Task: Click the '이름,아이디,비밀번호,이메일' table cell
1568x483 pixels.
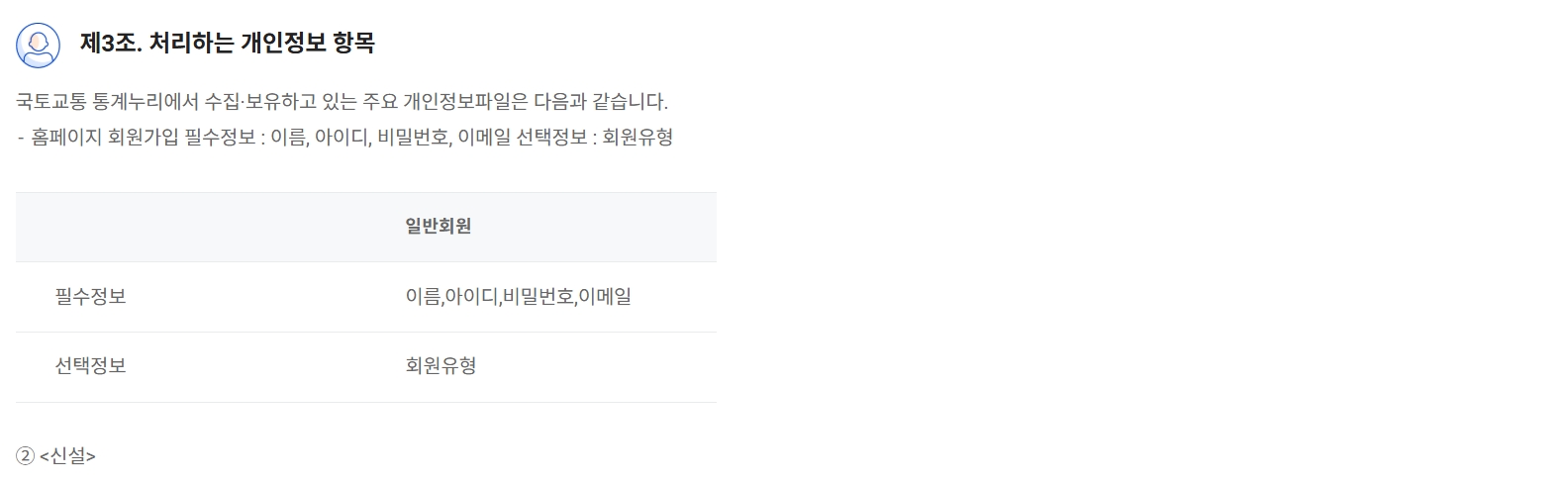Action: 519,296
